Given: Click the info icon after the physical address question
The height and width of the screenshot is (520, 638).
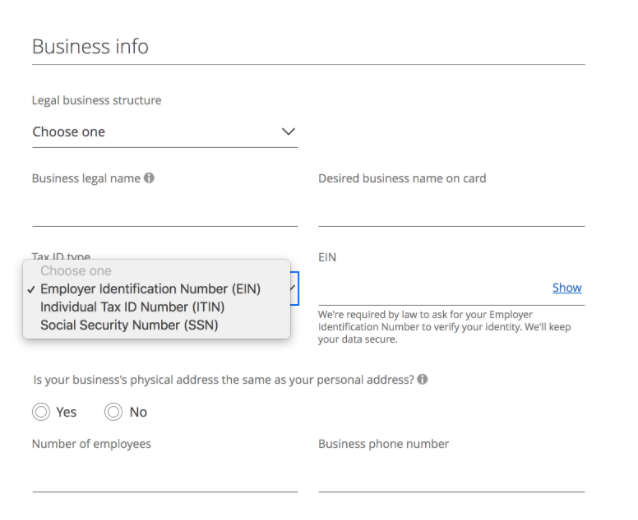Looking at the screenshot, I should coord(423,379).
